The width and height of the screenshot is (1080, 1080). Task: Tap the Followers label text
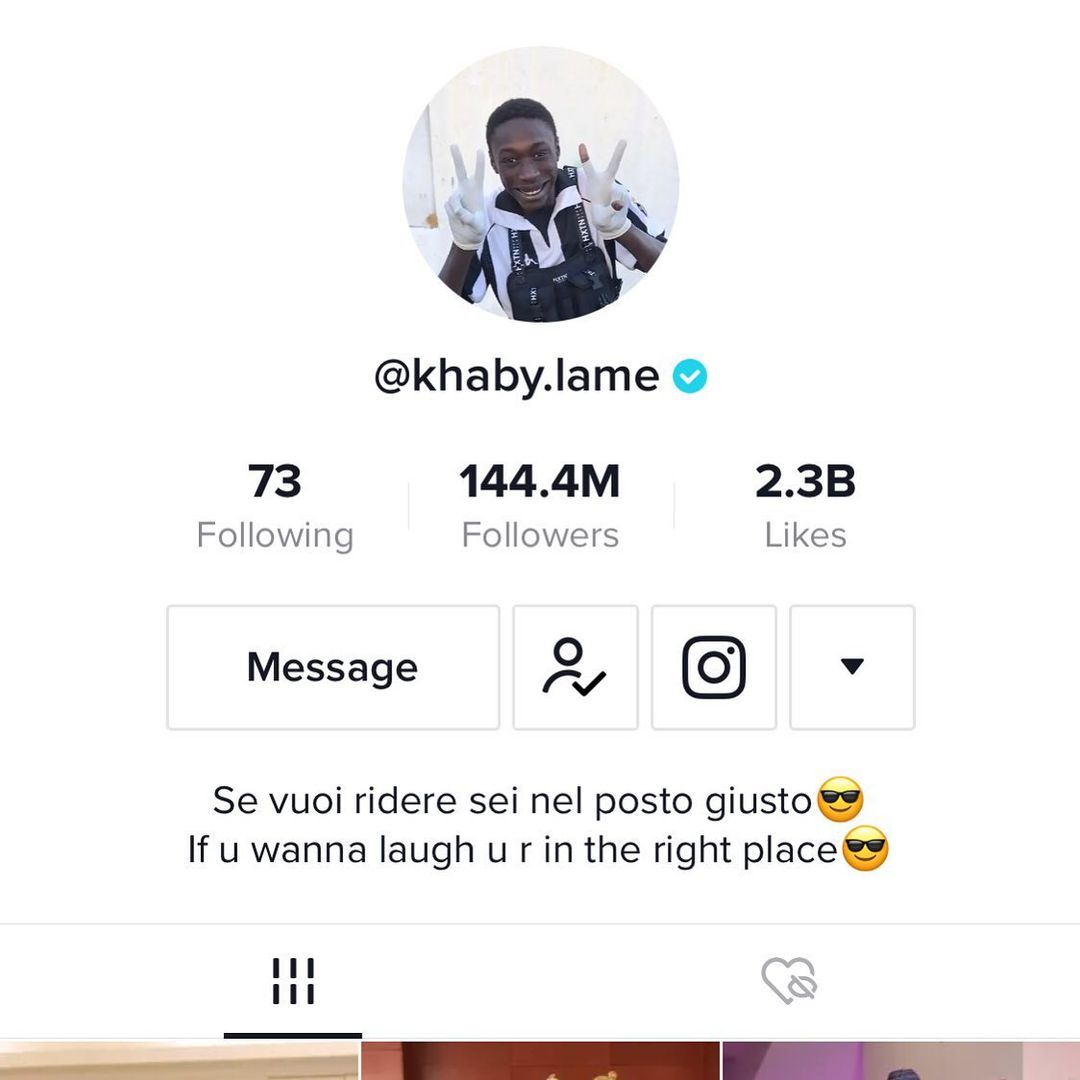(540, 535)
